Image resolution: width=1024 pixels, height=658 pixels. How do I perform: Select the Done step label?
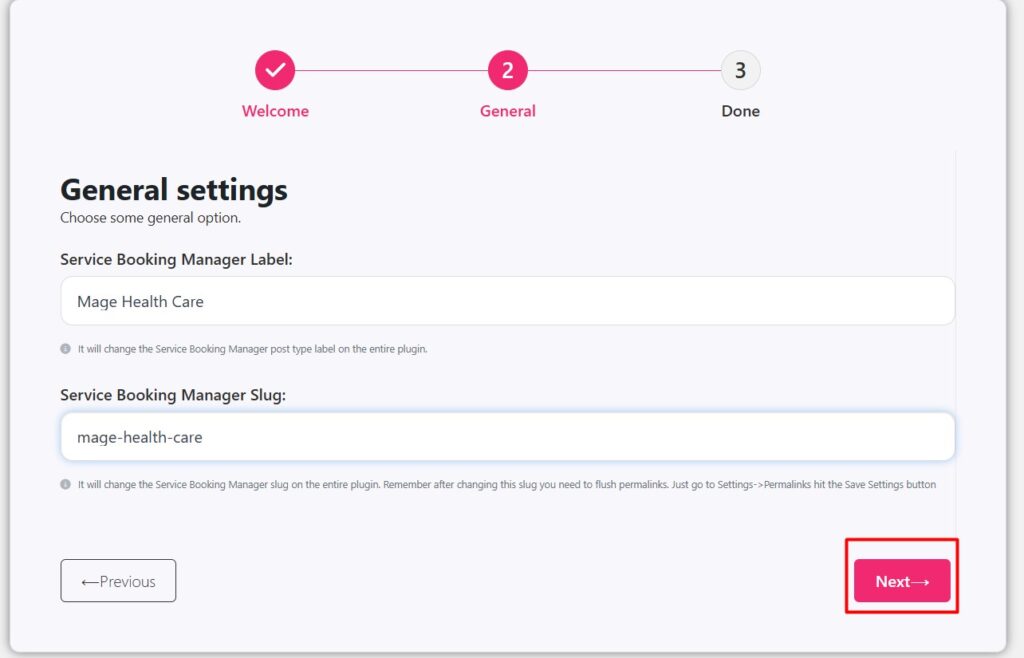[740, 111]
